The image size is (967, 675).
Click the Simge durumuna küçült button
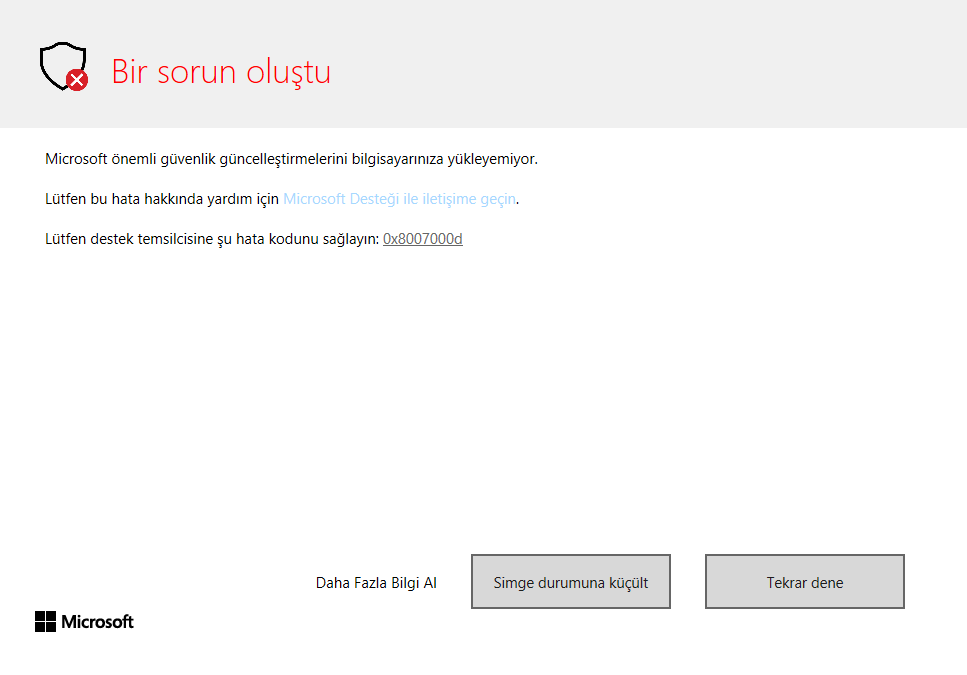click(x=570, y=581)
